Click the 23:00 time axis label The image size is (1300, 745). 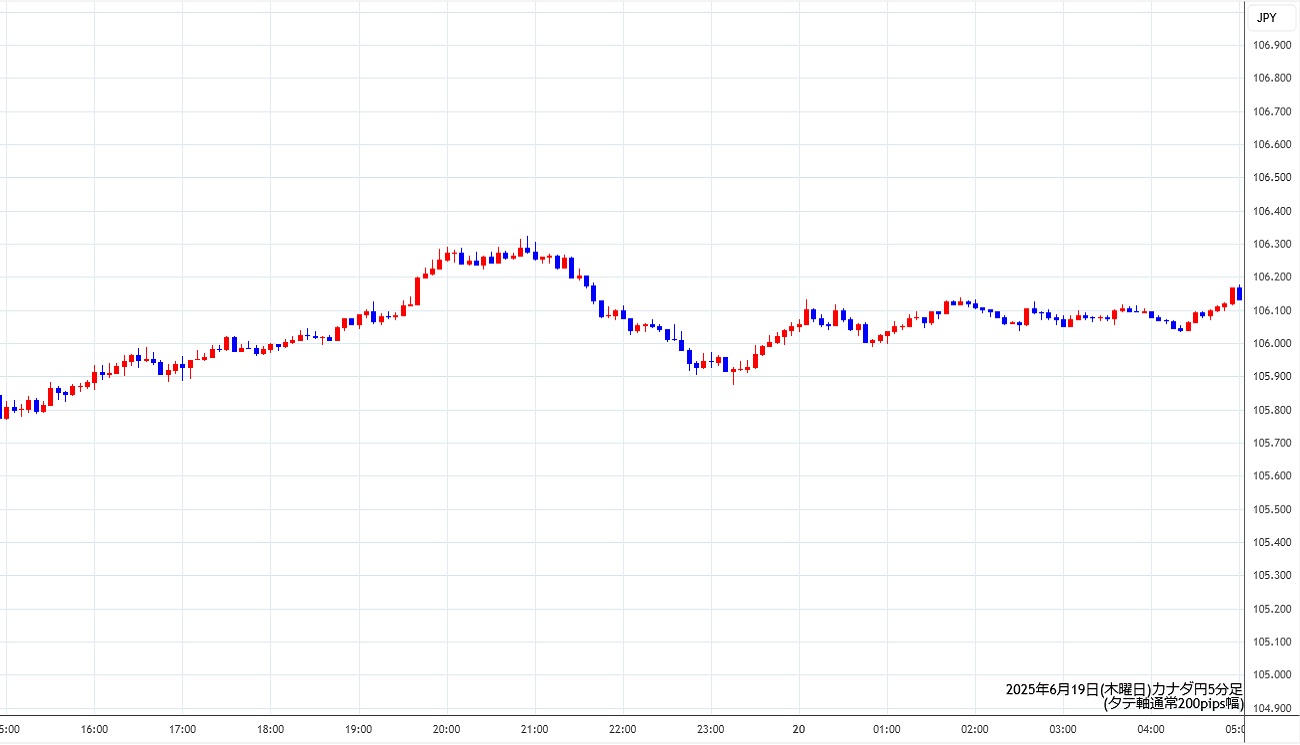pyautogui.click(x=711, y=729)
